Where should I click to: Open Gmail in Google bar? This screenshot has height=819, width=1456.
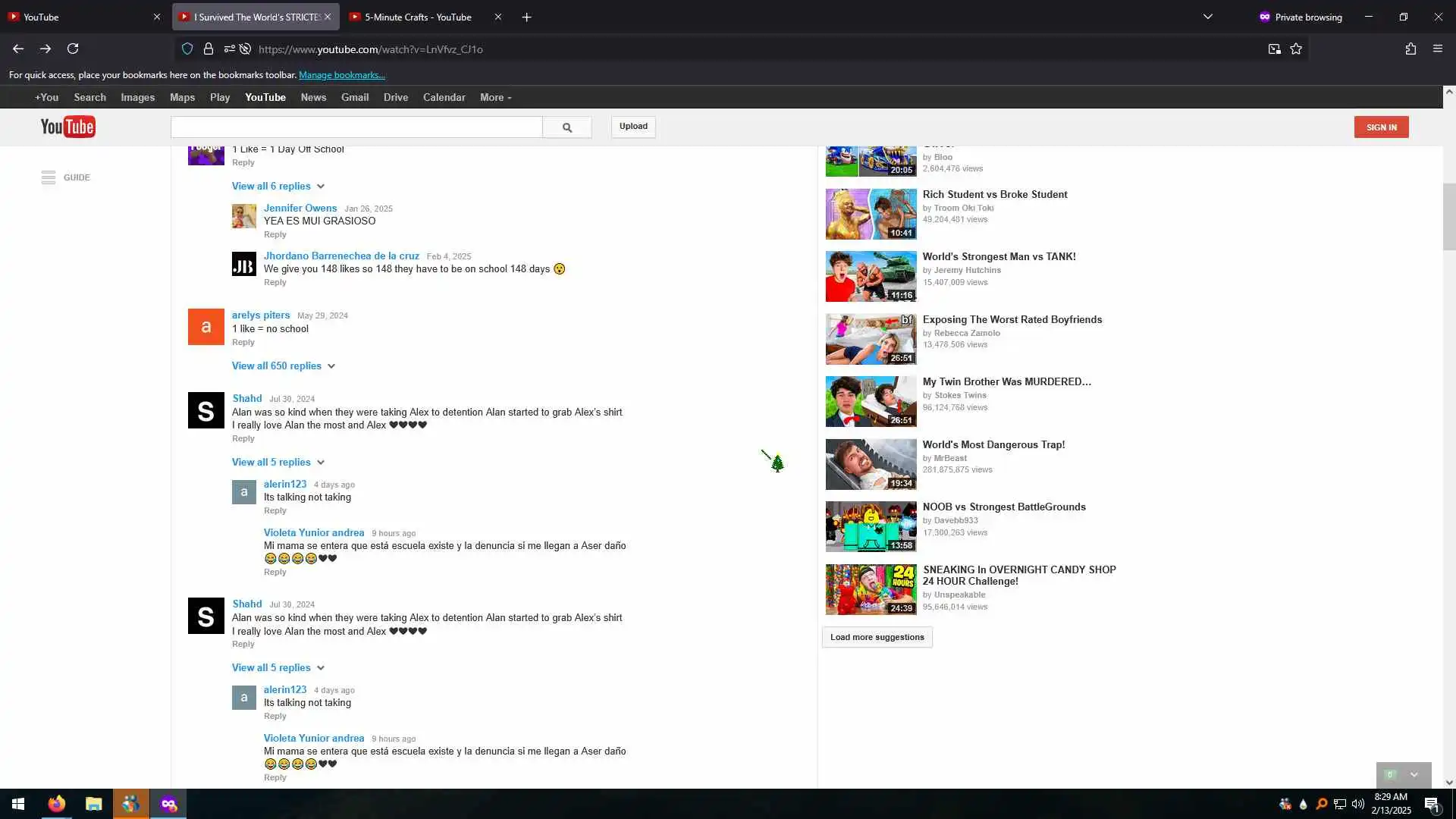pos(354,98)
